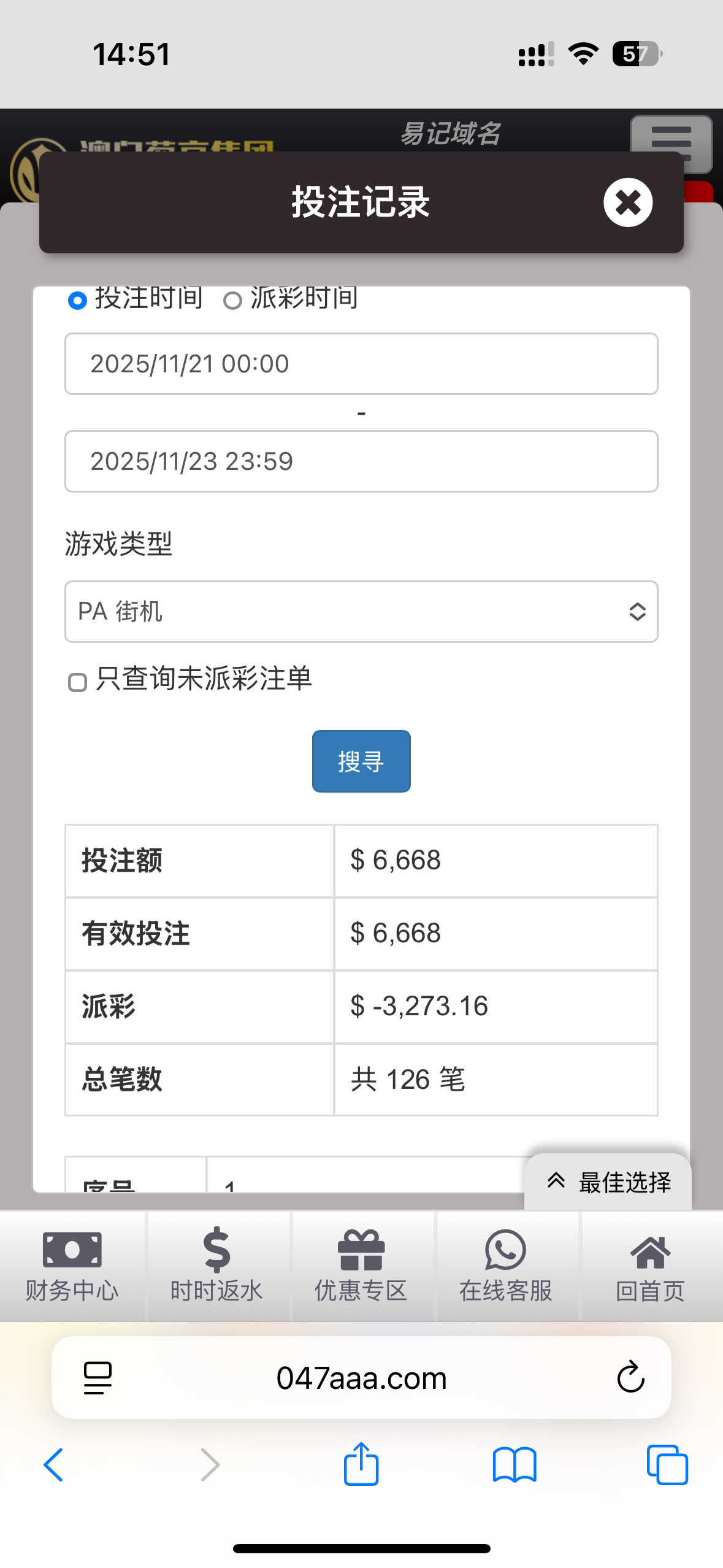Reload the page in Safari
The height and width of the screenshot is (1568, 723).
pyautogui.click(x=630, y=1378)
